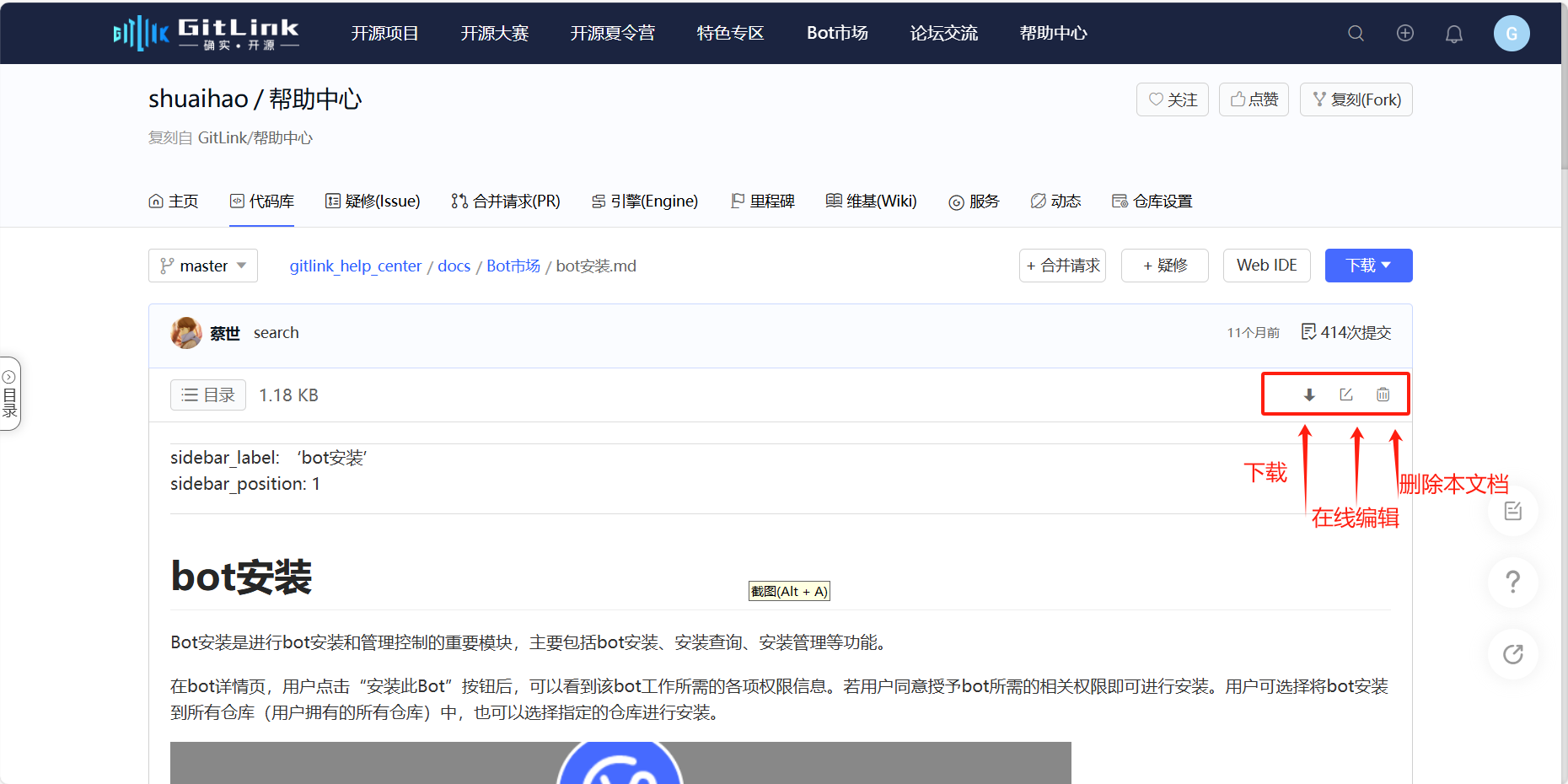
Task: Fork the repo with 复刻(Fork)
Action: pyautogui.click(x=1356, y=99)
